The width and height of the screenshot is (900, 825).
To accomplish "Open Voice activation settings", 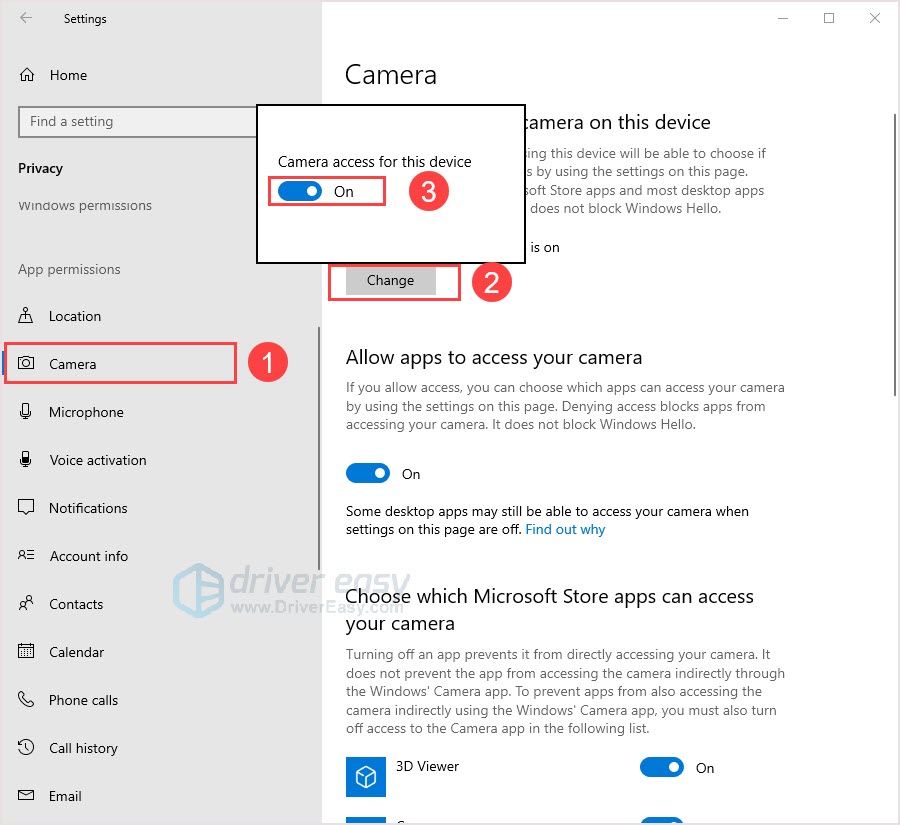I will (x=97, y=460).
